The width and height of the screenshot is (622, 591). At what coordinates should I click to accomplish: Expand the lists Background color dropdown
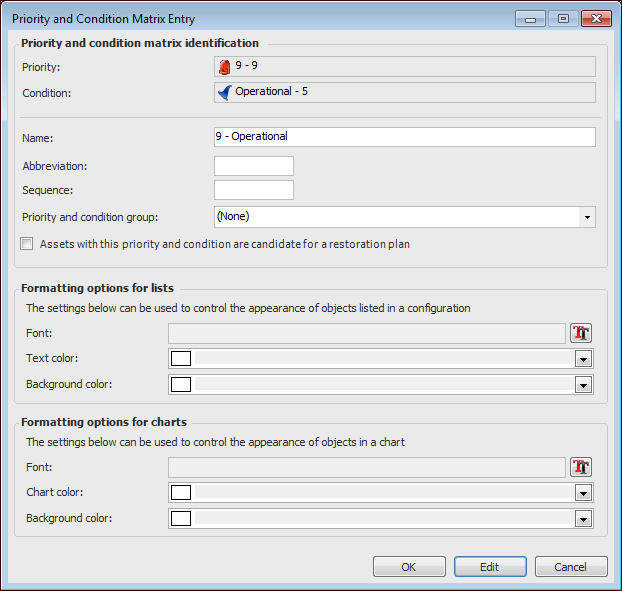[x=583, y=385]
